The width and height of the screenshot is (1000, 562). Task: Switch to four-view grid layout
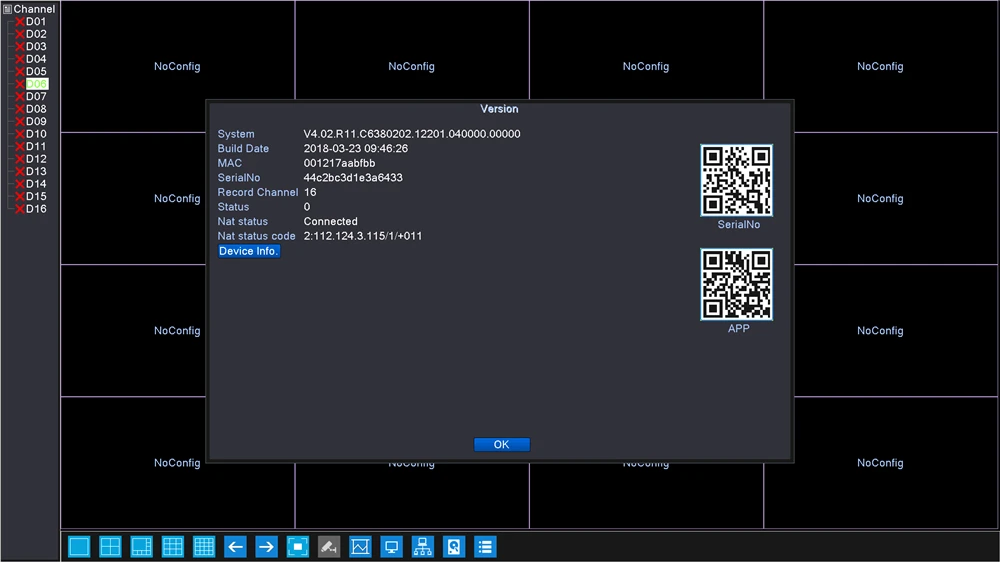110,547
